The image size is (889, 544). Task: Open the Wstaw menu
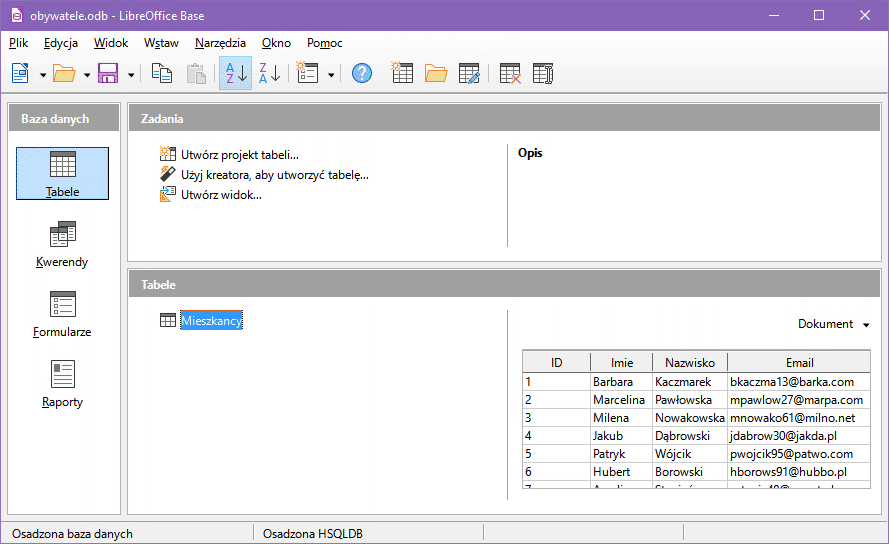click(161, 43)
